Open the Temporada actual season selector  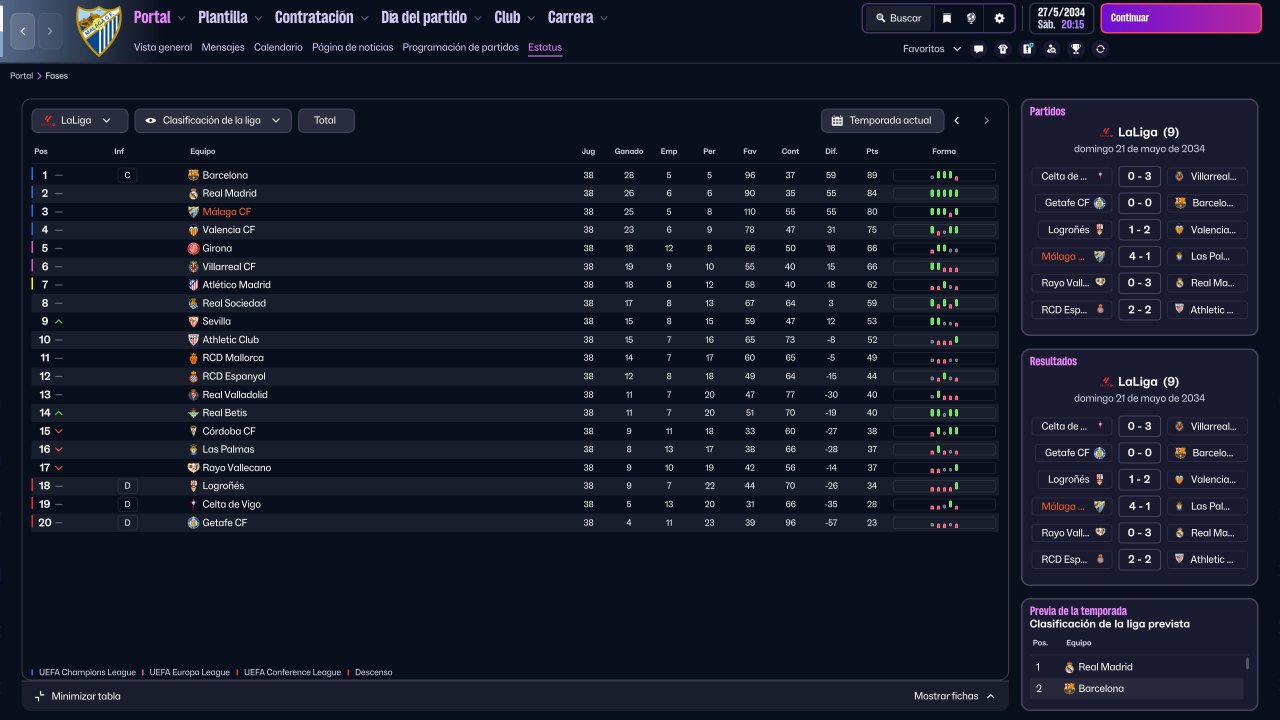[x=882, y=120]
